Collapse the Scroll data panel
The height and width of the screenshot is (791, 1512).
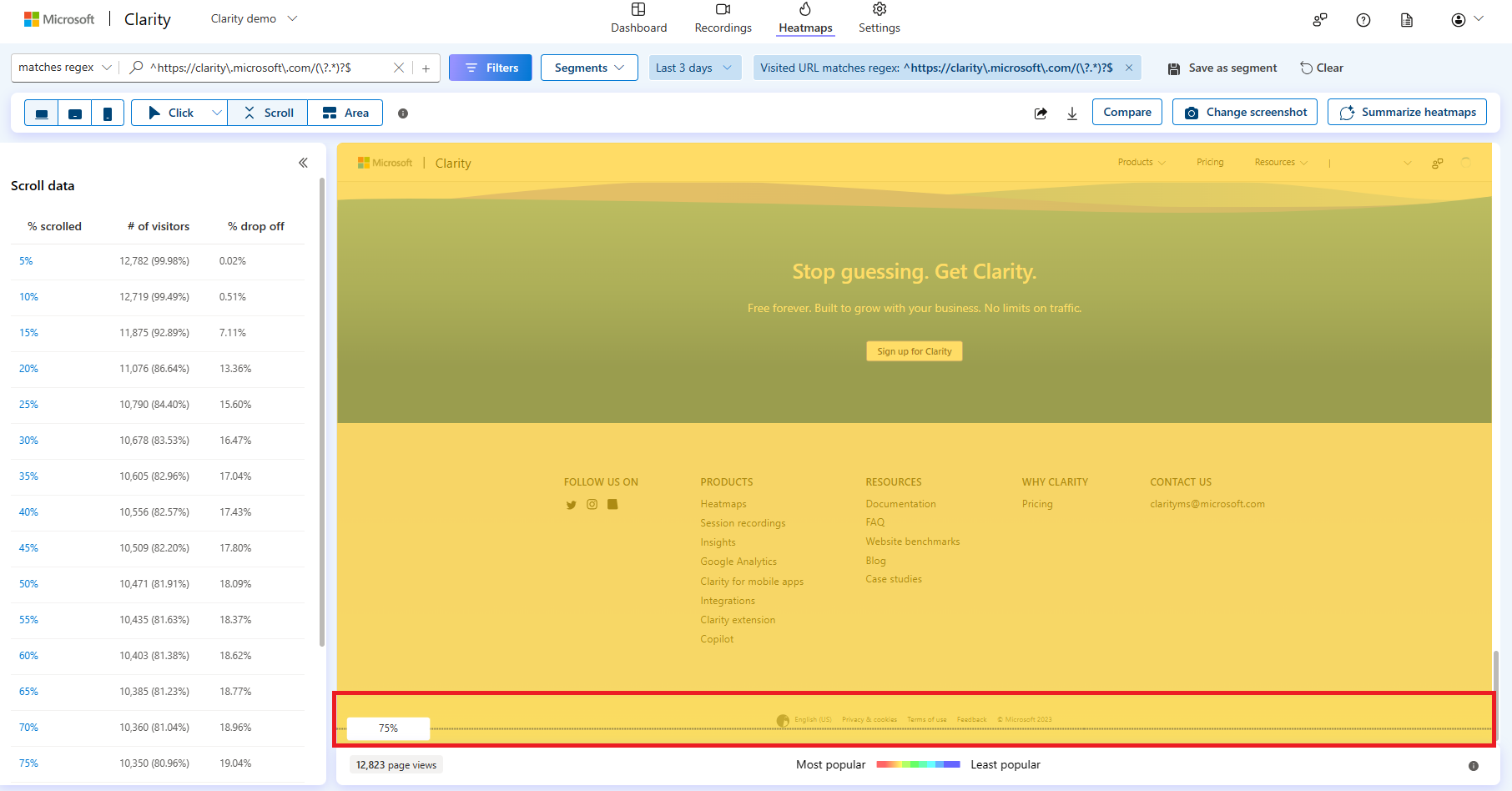303,163
